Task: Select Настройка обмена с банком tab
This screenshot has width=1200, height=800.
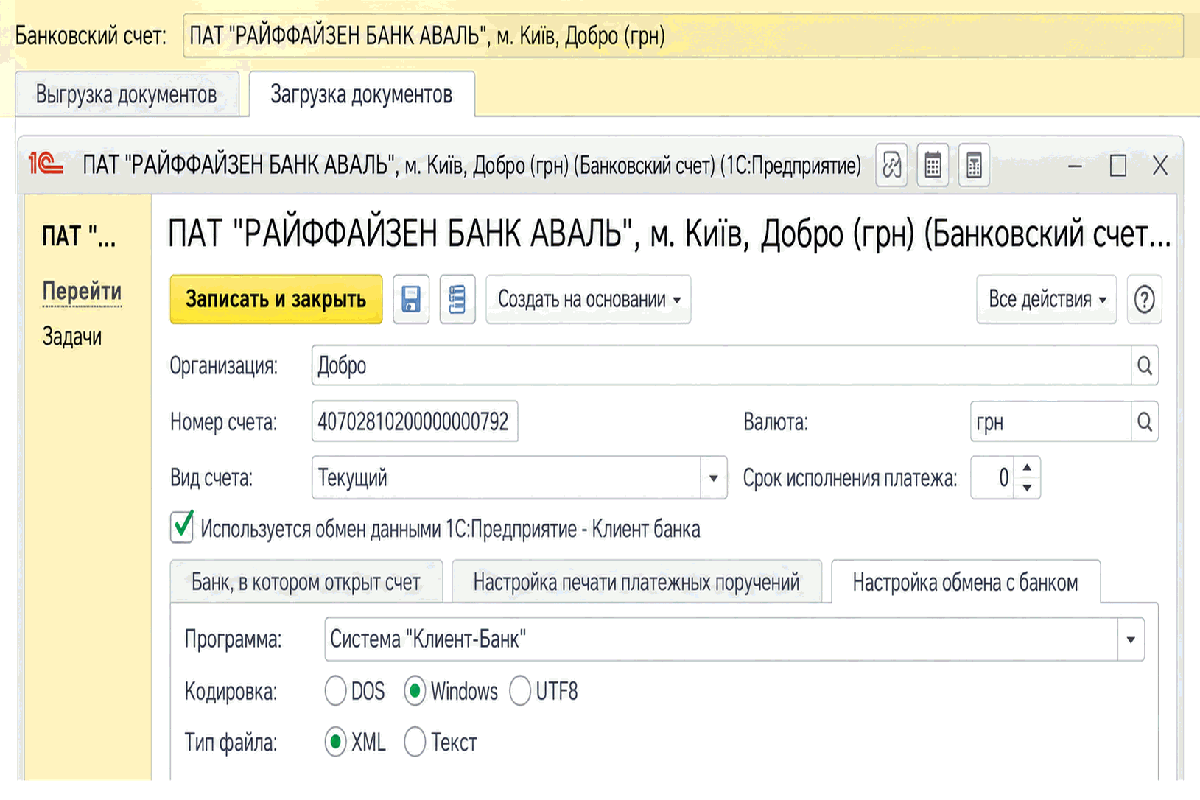Action: [x=965, y=582]
